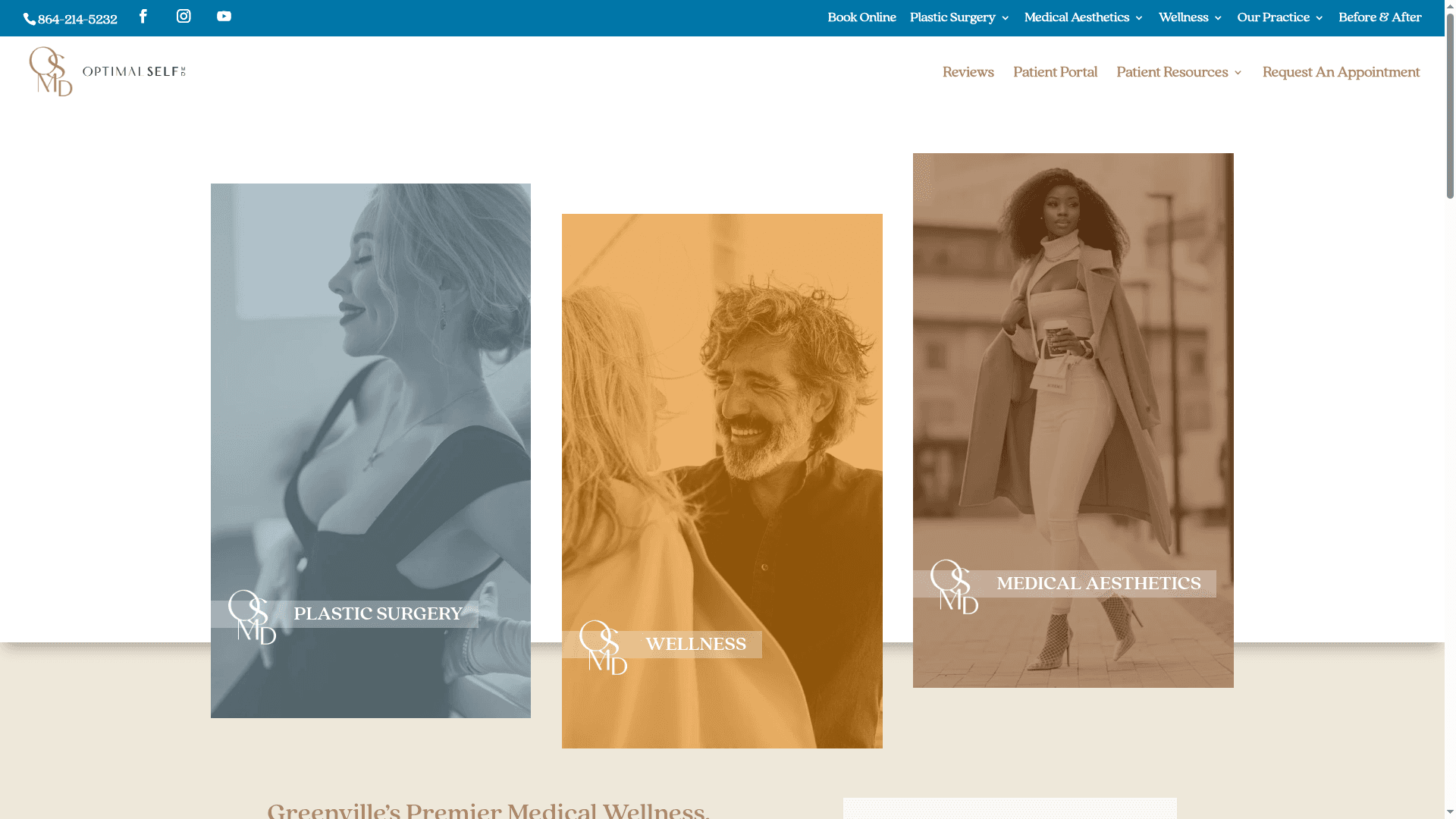The height and width of the screenshot is (819, 1456).
Task: Click the Optimal Self MD logo
Action: (x=106, y=71)
